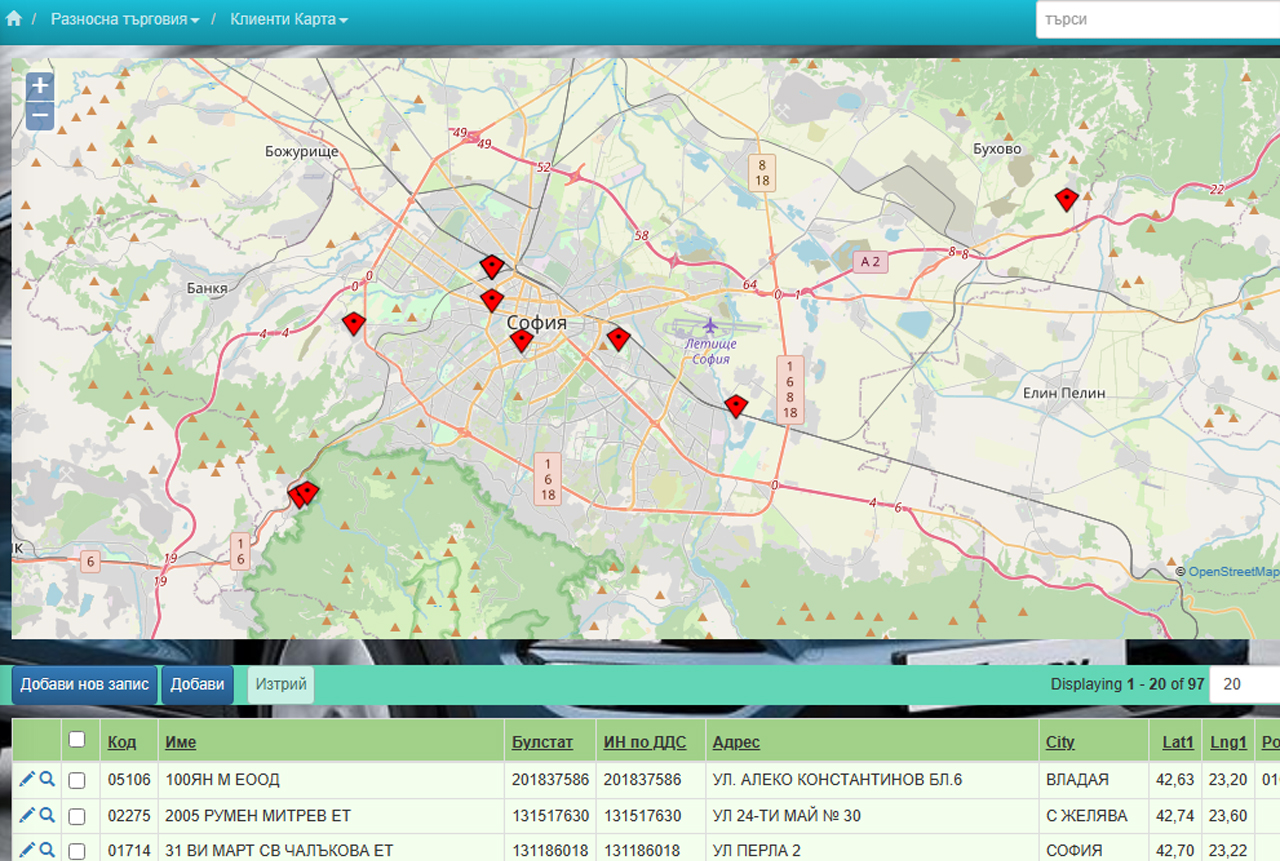The width and height of the screenshot is (1280, 861).
Task: Check the box for row 01714
Action: coord(77,851)
